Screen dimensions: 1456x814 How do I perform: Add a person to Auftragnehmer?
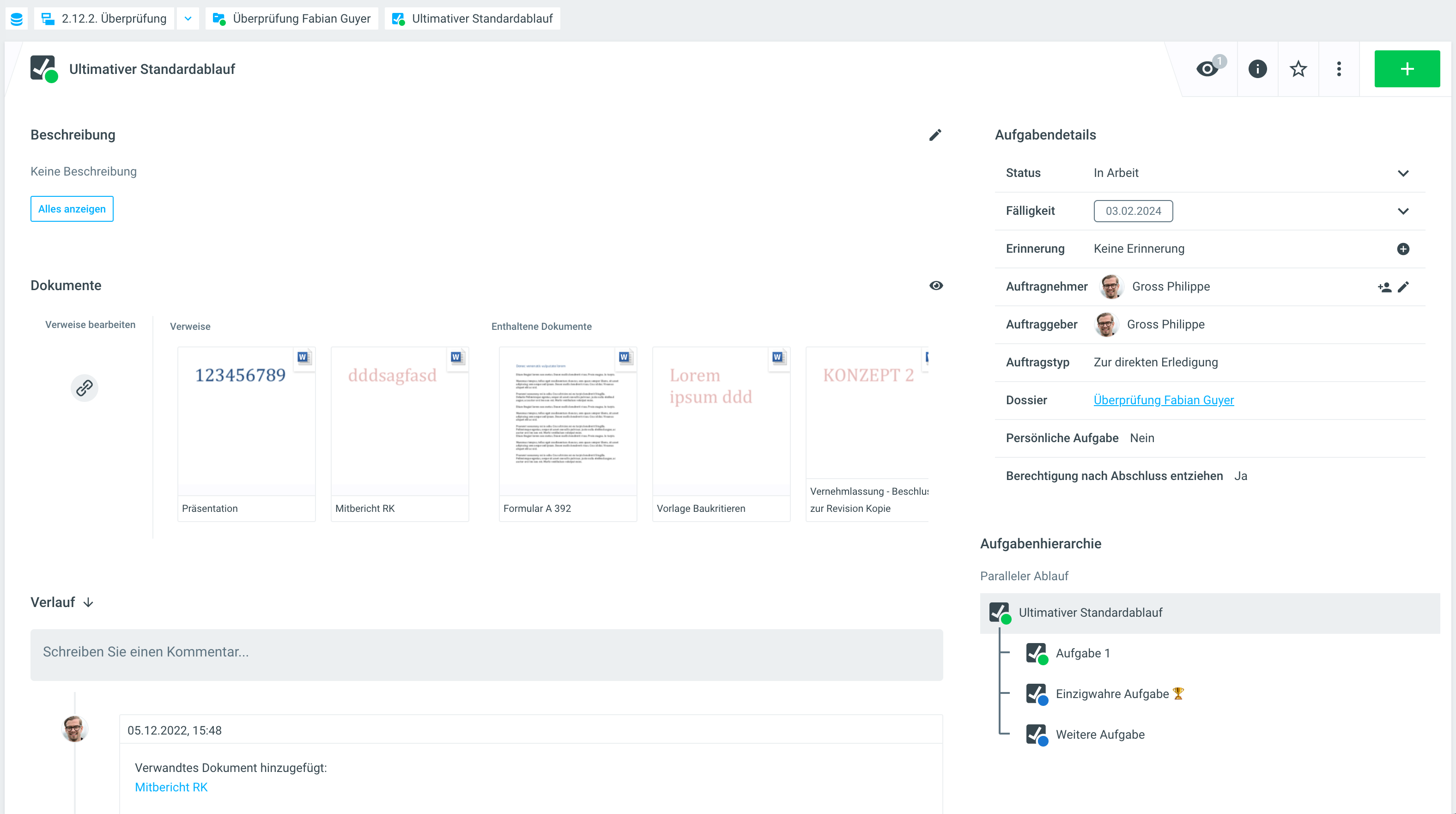coord(1384,287)
